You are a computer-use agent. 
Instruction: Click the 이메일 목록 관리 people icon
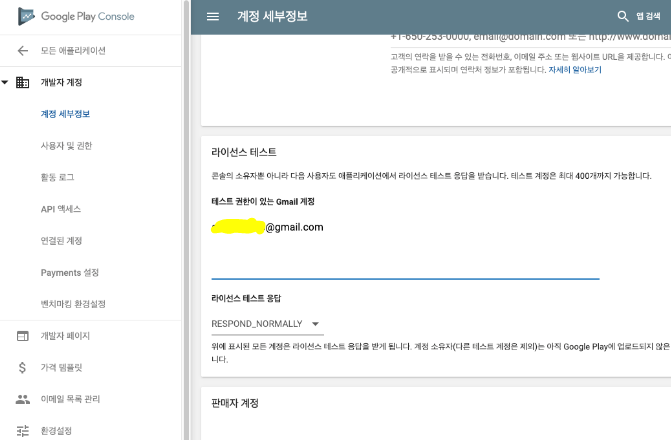pyautogui.click(x=23, y=399)
